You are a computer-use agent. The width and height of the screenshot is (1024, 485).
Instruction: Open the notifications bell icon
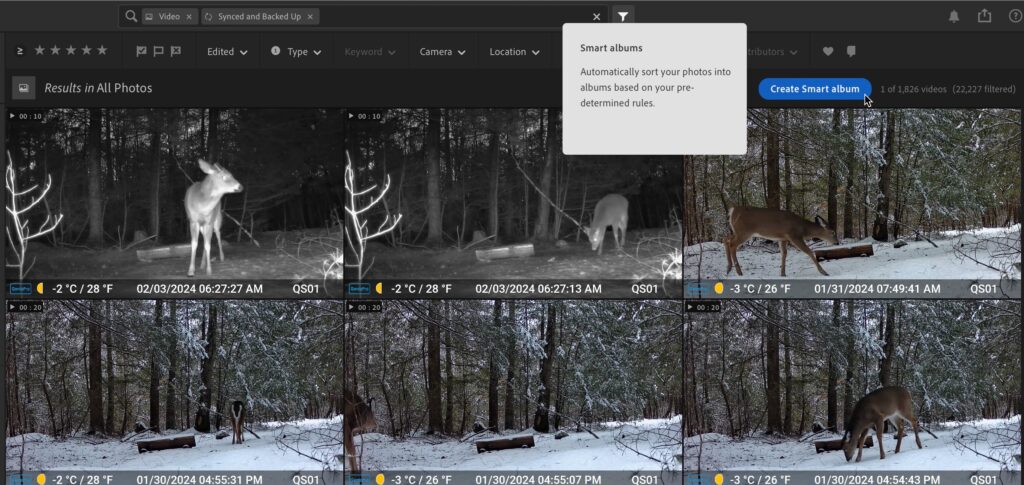[x=953, y=16]
